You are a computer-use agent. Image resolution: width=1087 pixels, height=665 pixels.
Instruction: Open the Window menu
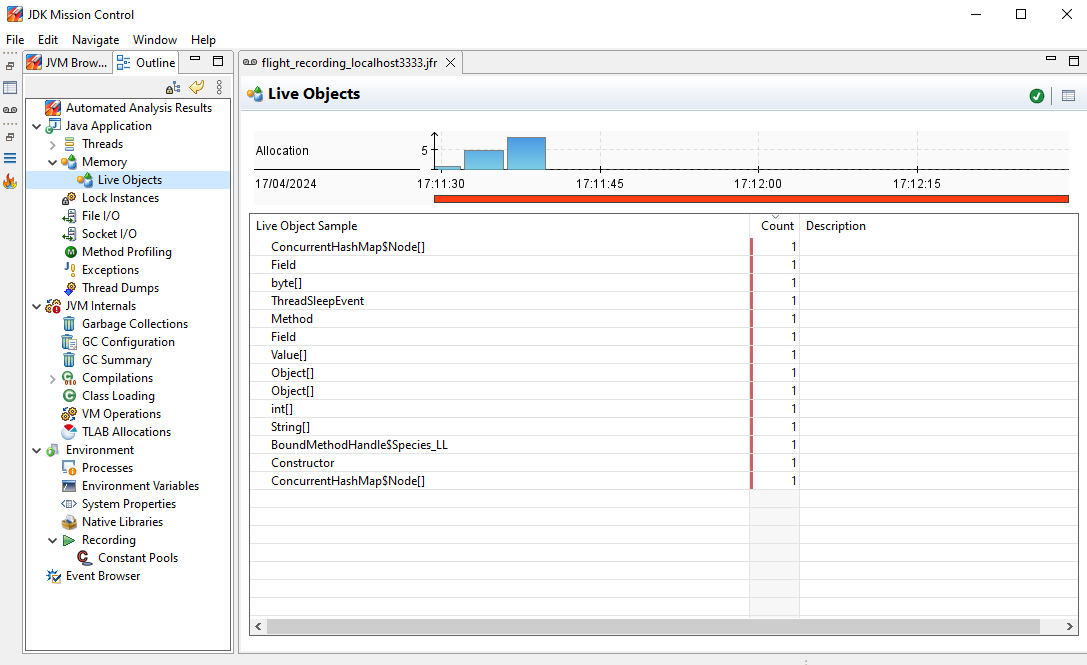coord(155,40)
